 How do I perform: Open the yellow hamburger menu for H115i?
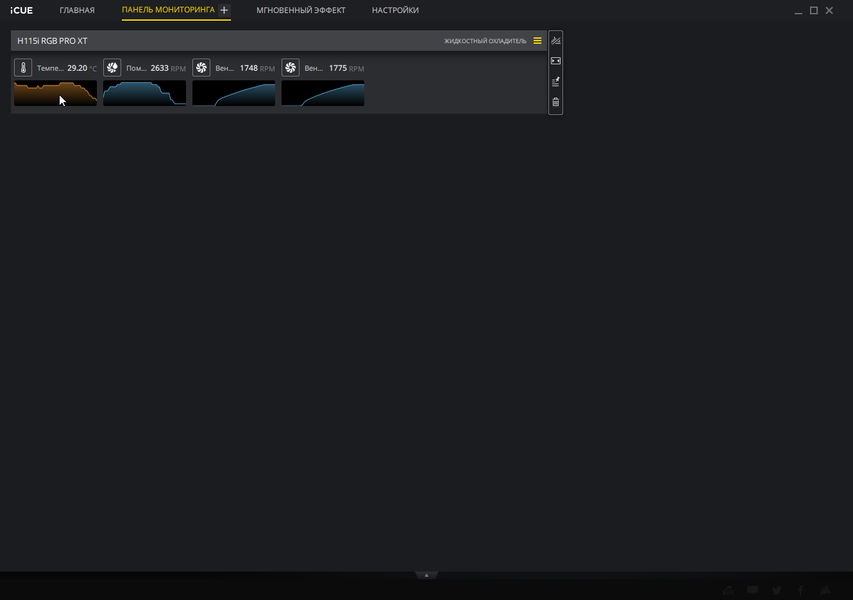(537, 41)
